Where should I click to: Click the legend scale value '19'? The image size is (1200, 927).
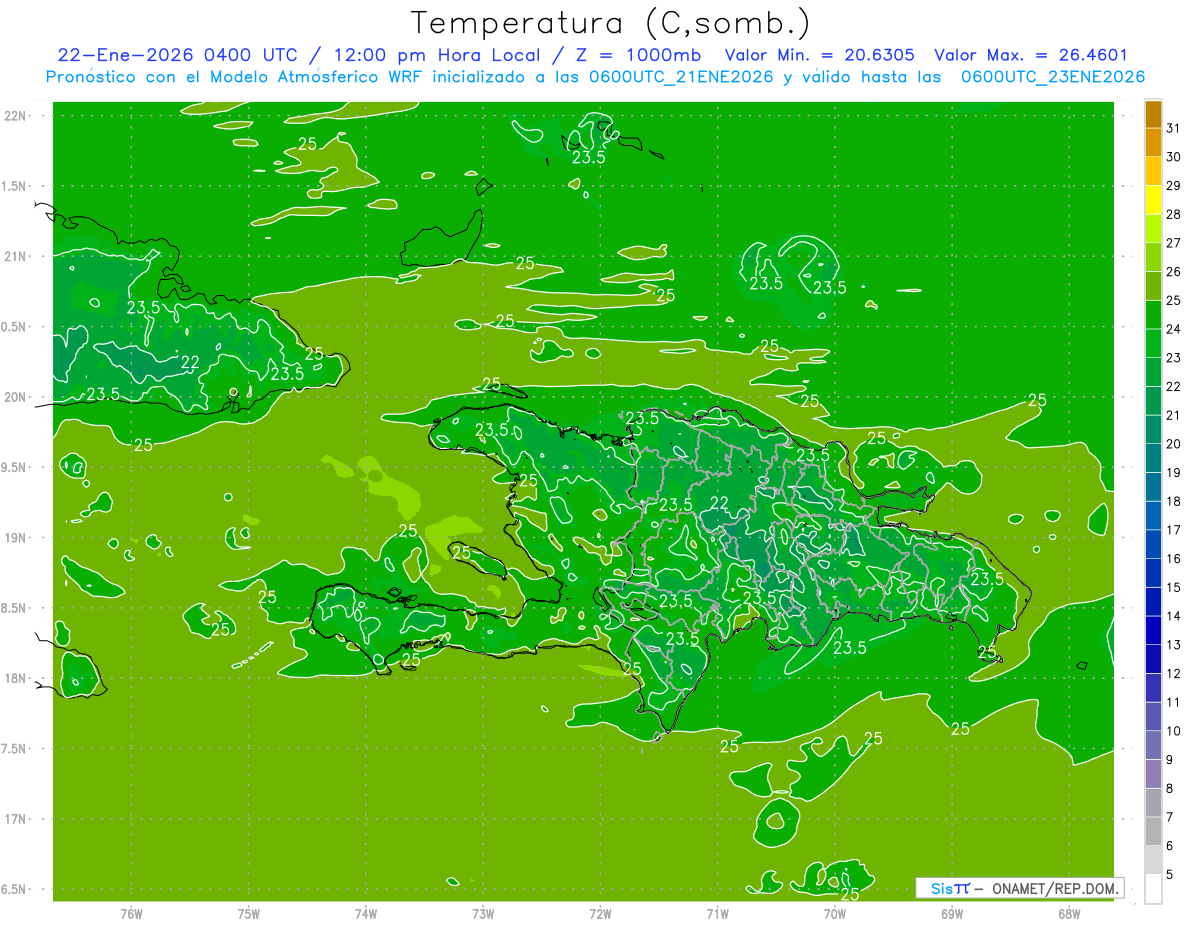pyautogui.click(x=1174, y=473)
